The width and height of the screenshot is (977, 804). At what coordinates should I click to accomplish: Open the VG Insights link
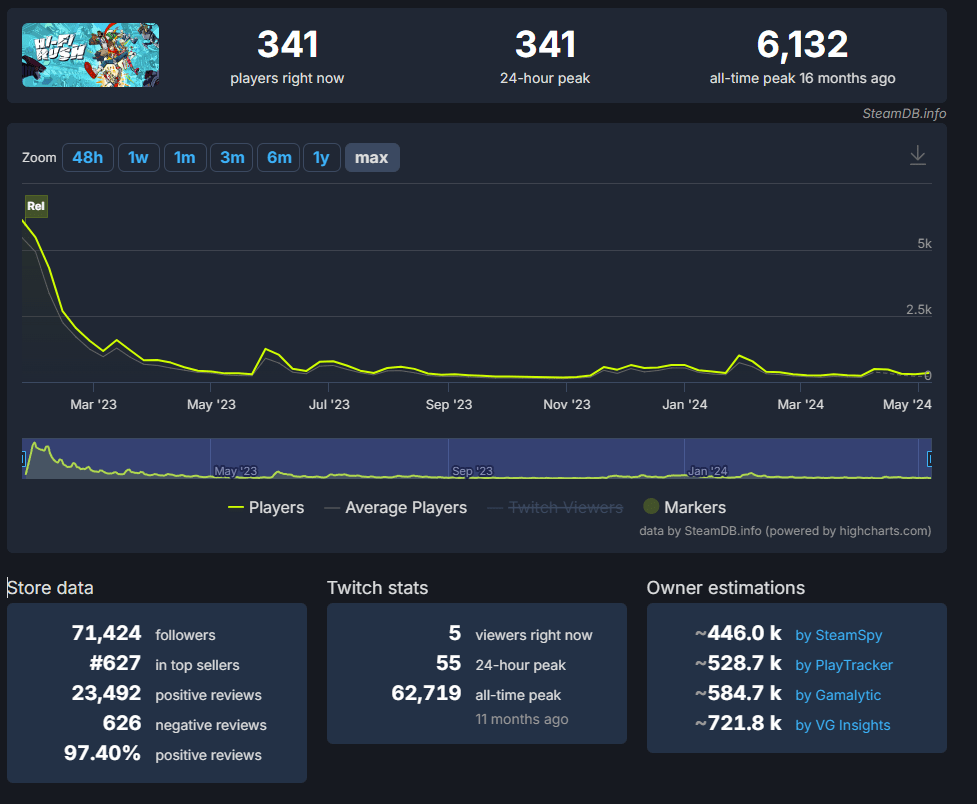842,725
